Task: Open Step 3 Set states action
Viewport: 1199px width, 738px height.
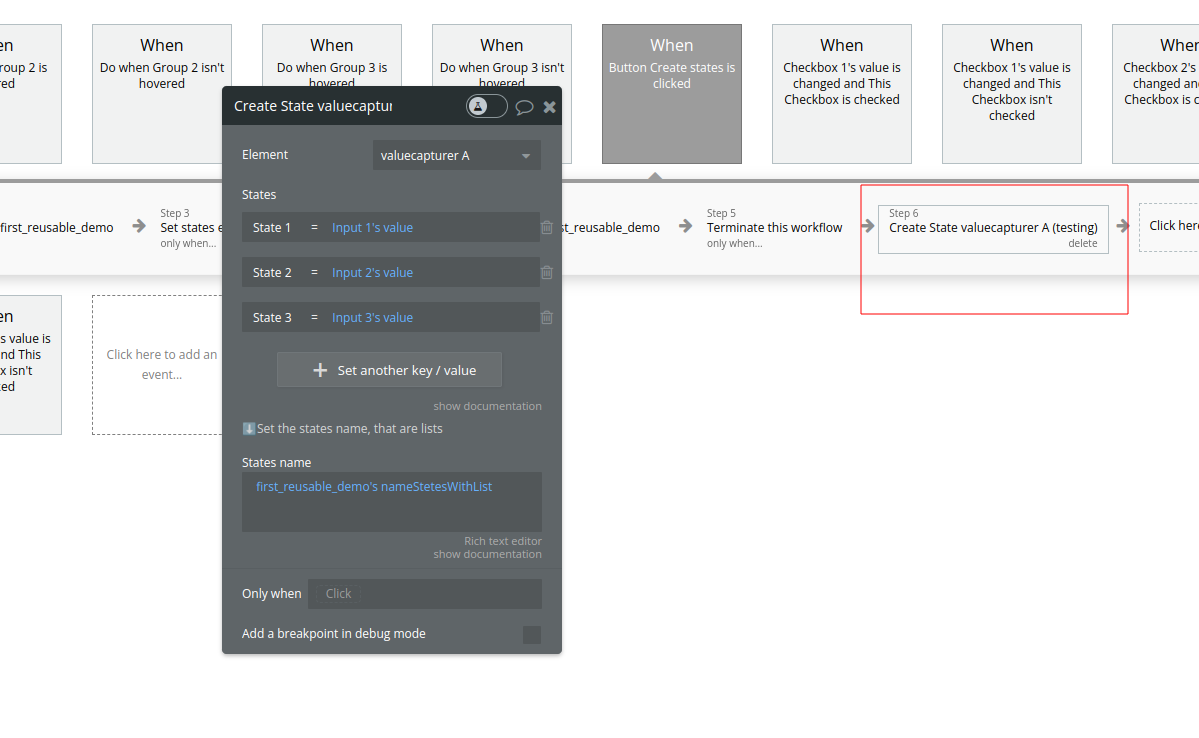Action: (191, 227)
